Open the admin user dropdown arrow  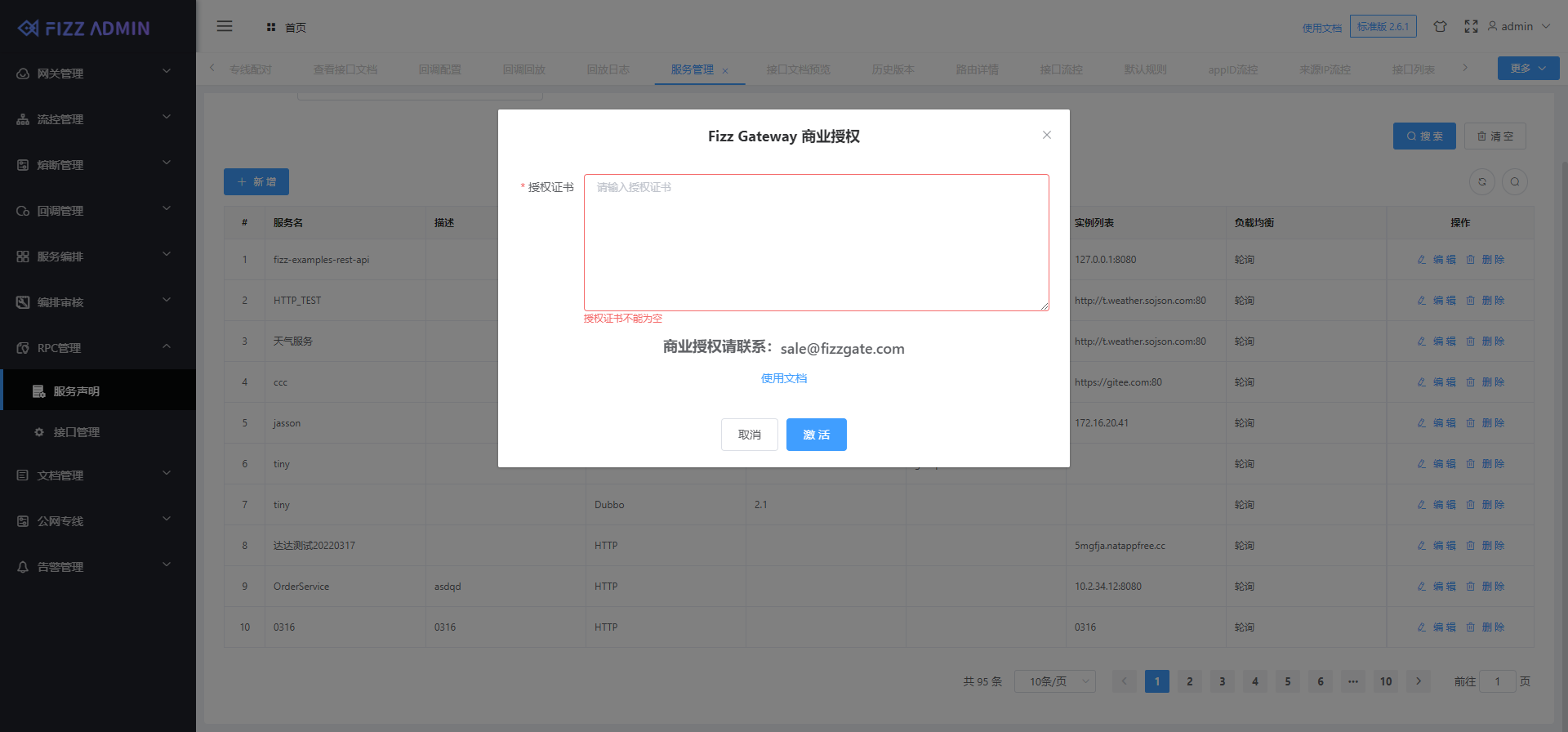coord(1546,26)
